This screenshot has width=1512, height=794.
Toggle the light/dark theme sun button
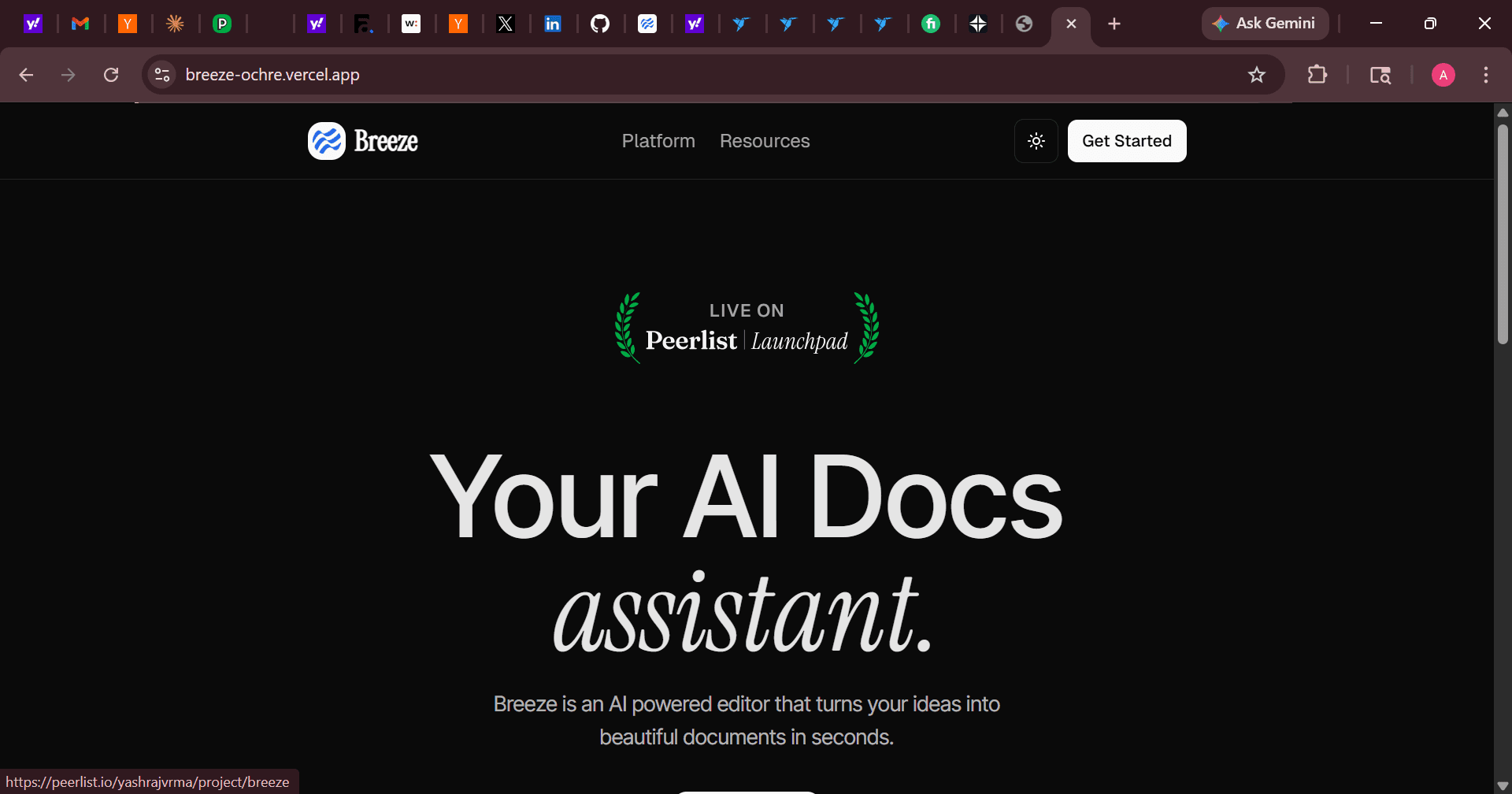coord(1036,141)
